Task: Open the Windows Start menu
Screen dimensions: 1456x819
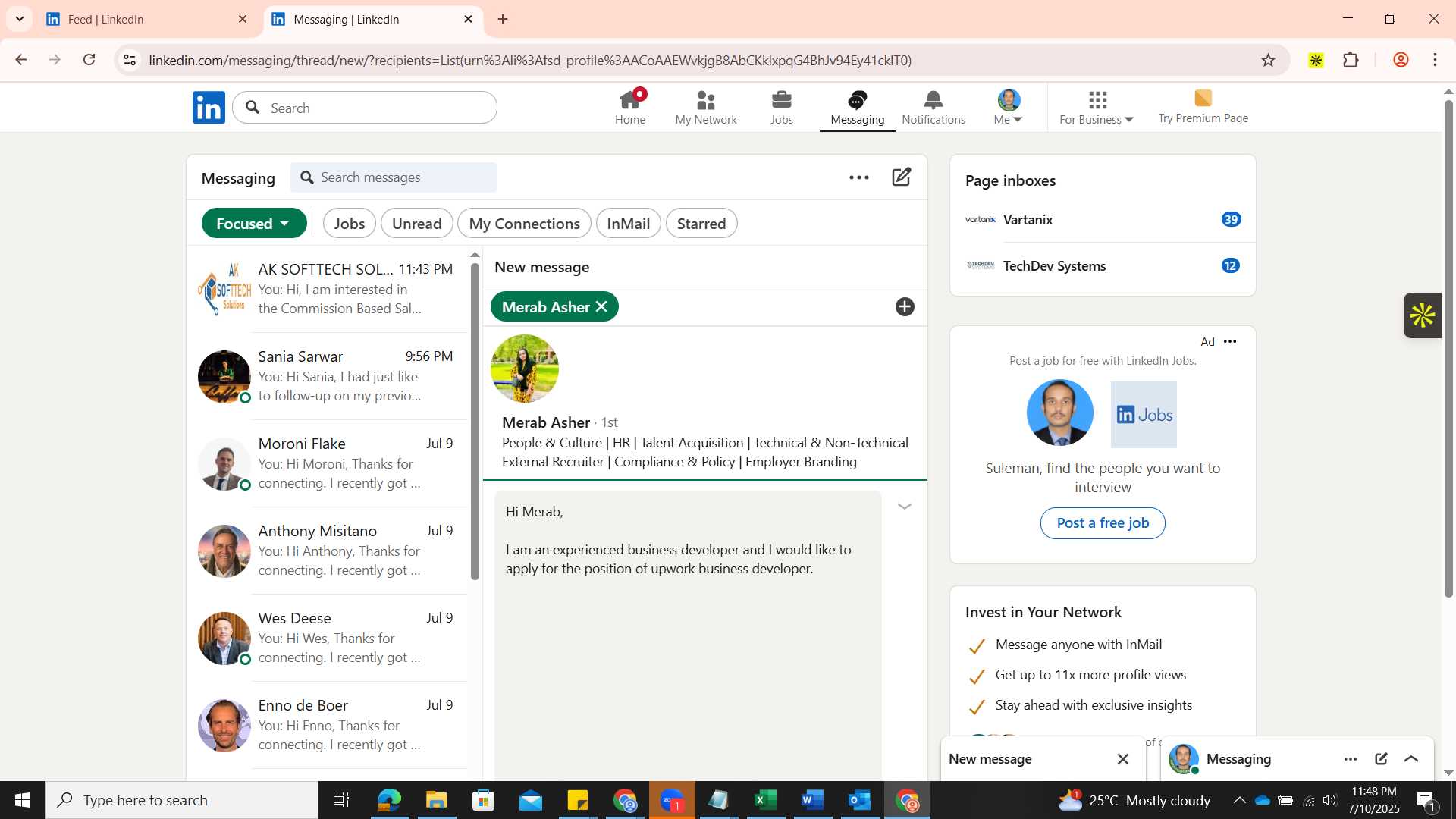Action: [23, 800]
